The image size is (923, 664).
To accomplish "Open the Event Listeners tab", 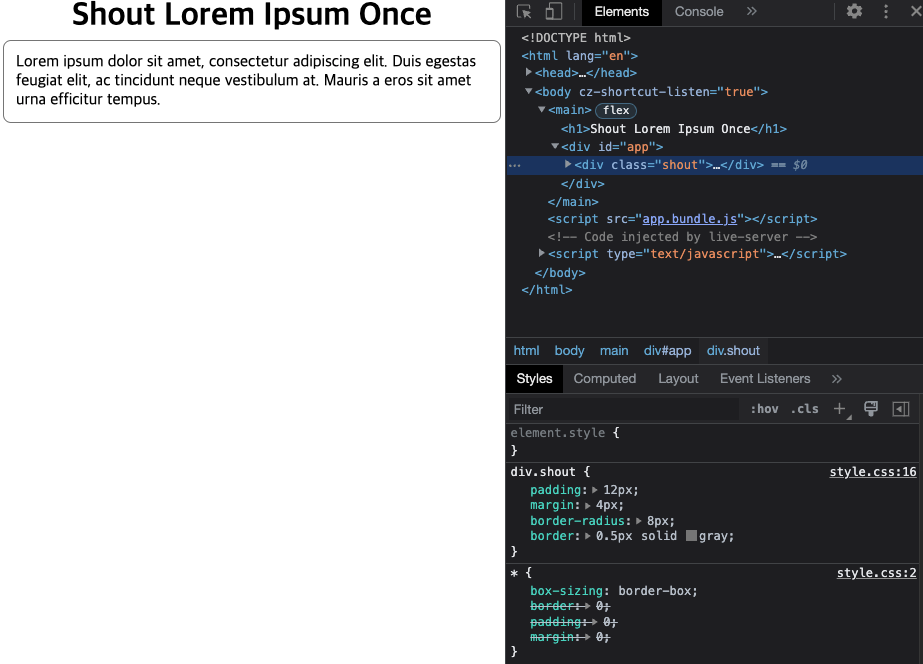I will [765, 379].
